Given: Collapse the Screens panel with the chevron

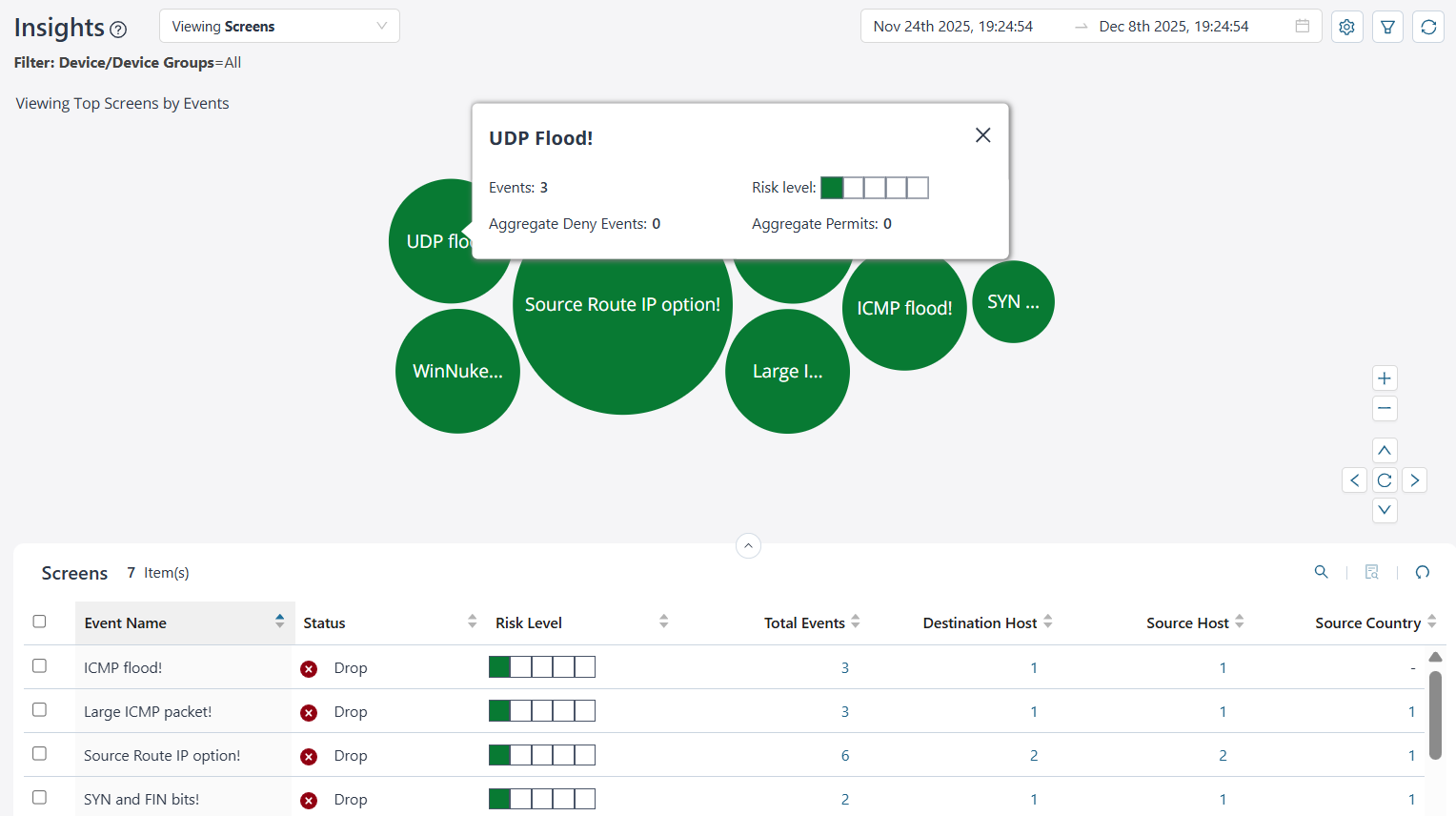Looking at the screenshot, I should point(748,545).
